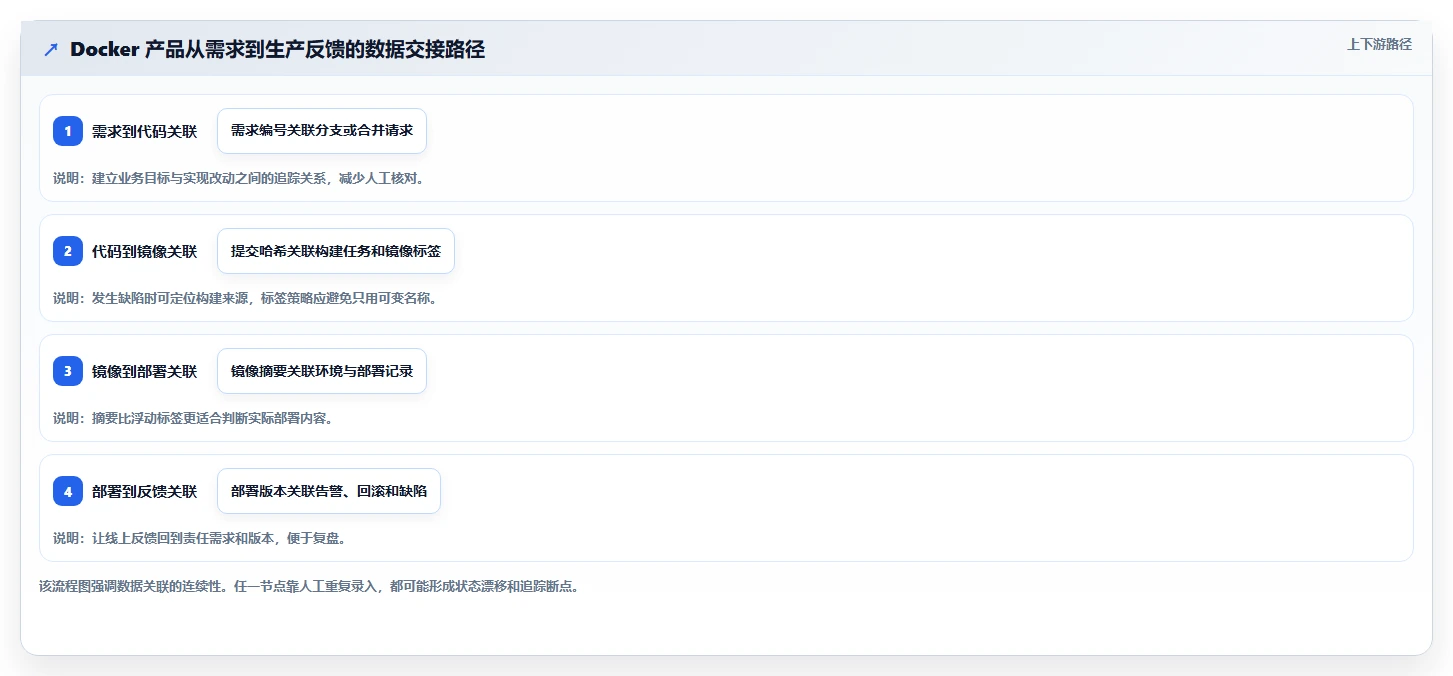Click the arrow icon beside the Docker title
The width and height of the screenshot is (1453, 676).
point(51,50)
